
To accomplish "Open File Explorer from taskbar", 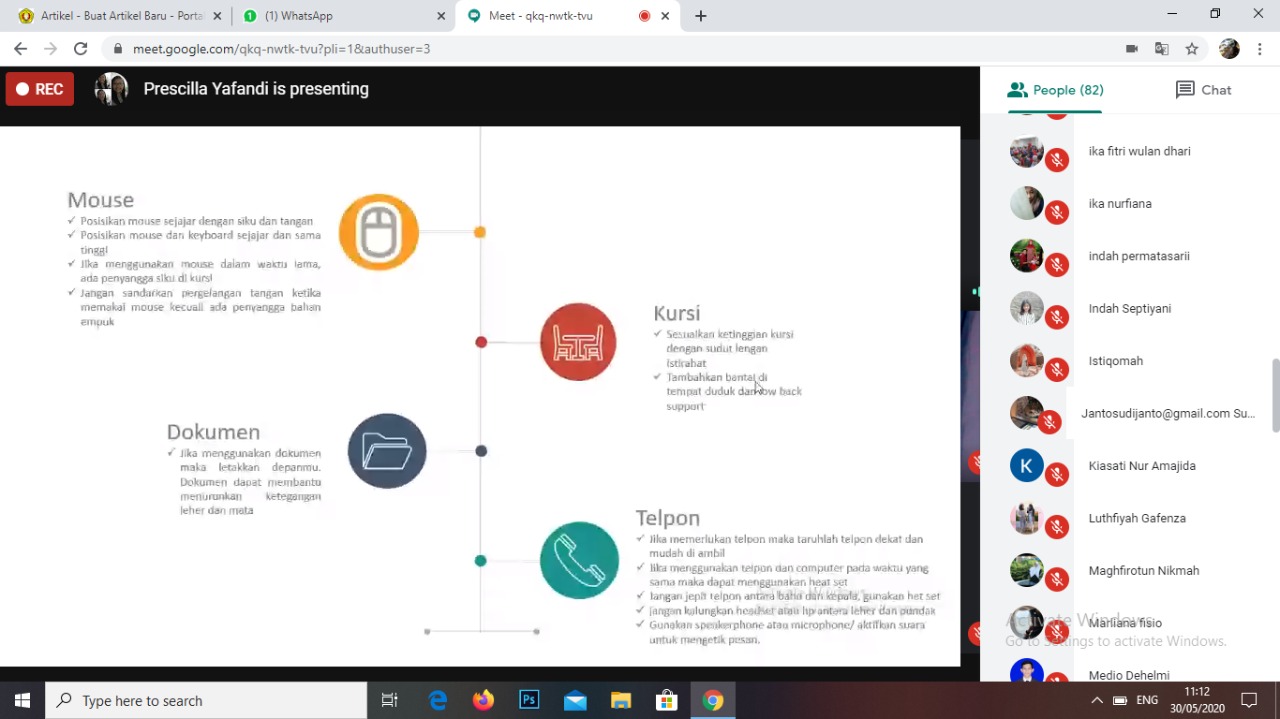I will [x=621, y=701].
